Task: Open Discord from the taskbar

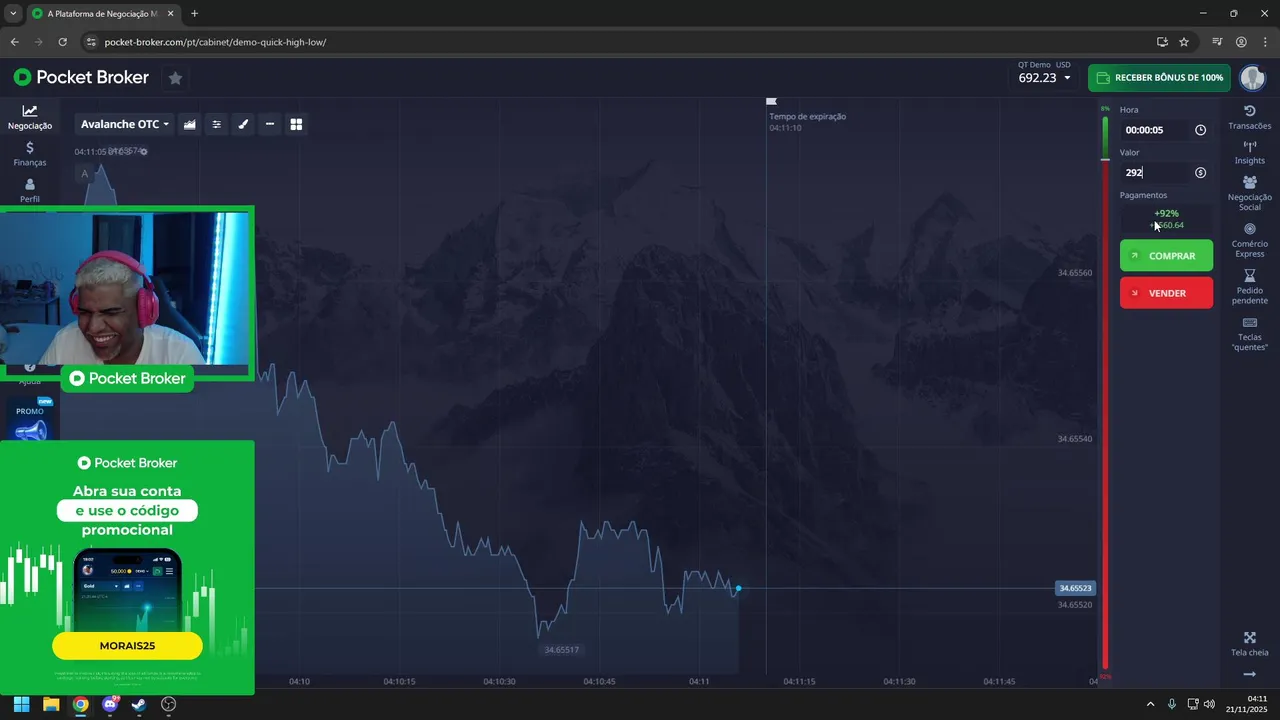Action: coord(110,704)
